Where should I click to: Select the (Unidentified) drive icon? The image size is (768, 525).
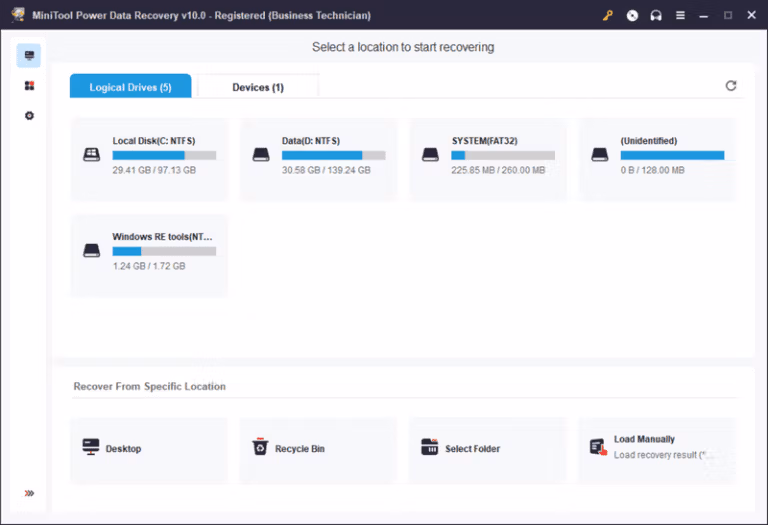pos(600,155)
